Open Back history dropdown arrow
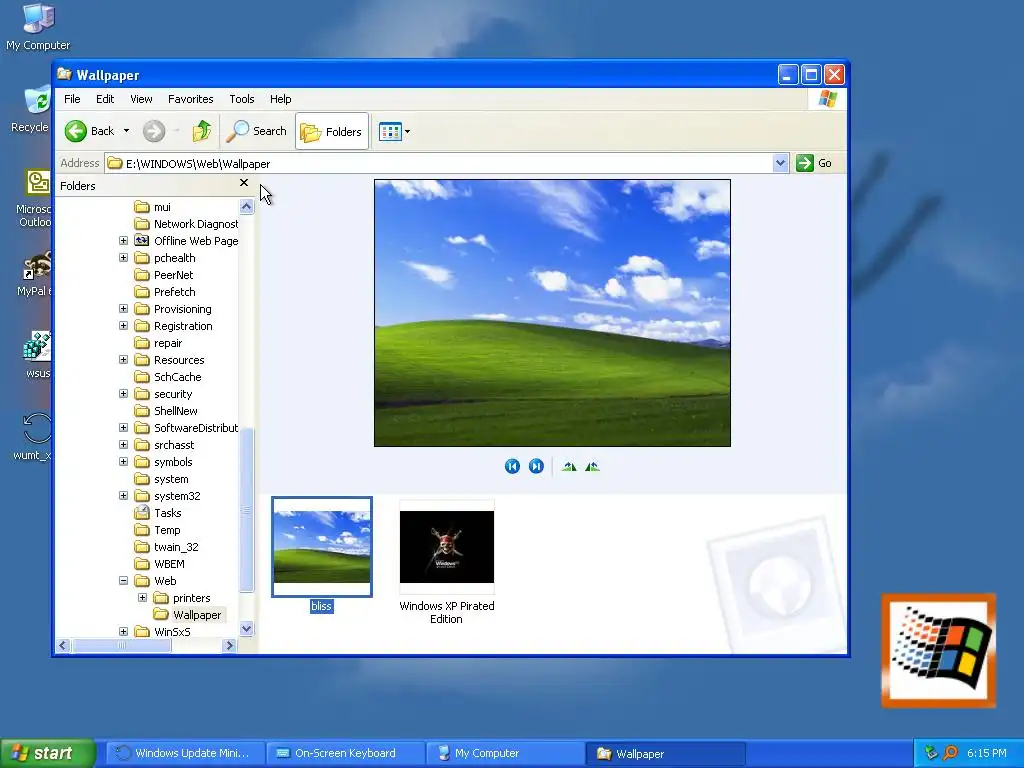1024x768 pixels. (x=126, y=131)
